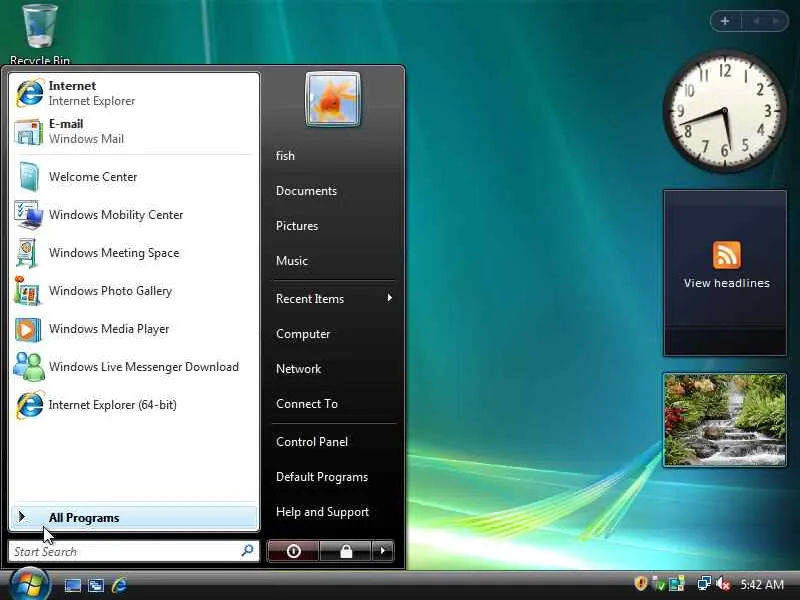Open the Internet Explorer icon beside Internet

click(x=29, y=93)
